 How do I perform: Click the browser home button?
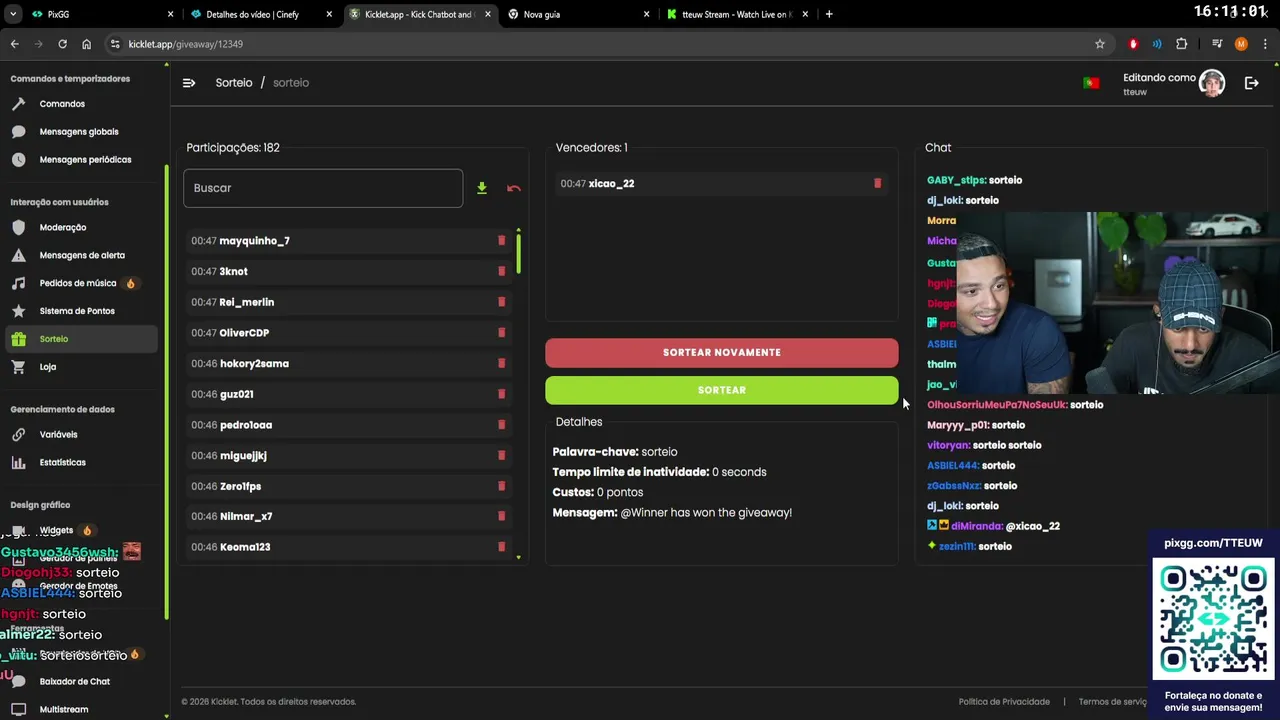87,44
